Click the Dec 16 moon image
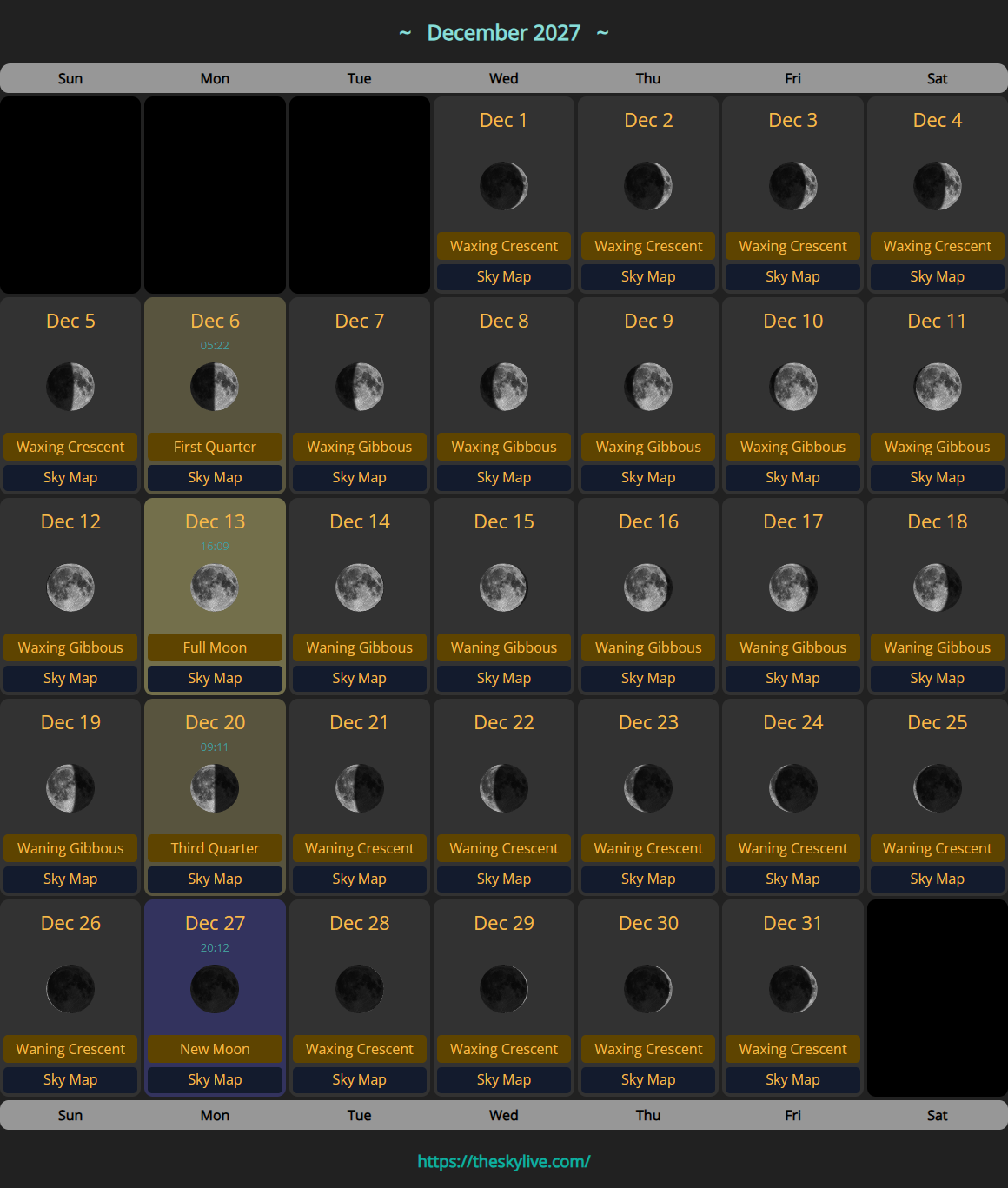This screenshot has width=1008, height=1188. click(648, 587)
